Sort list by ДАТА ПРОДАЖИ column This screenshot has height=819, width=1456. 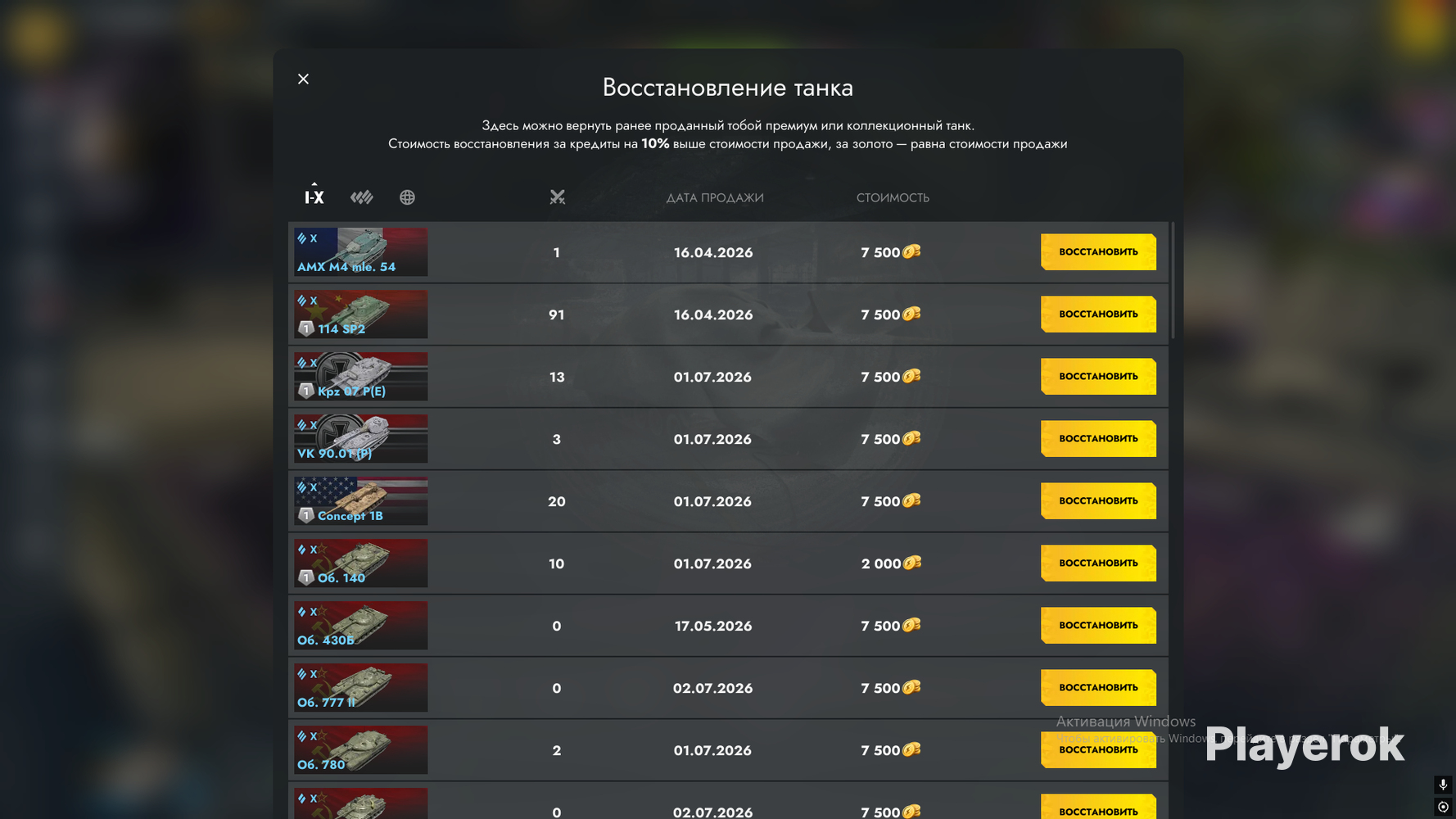click(x=715, y=197)
